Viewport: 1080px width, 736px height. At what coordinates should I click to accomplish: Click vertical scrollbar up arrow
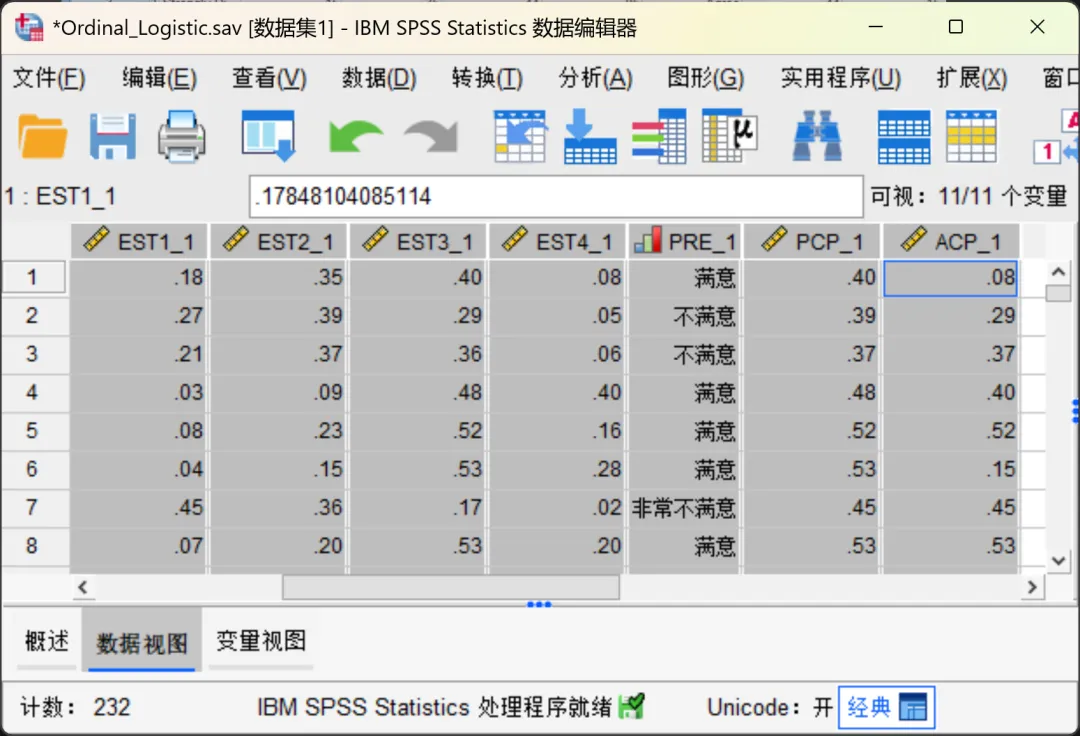tap(1059, 272)
